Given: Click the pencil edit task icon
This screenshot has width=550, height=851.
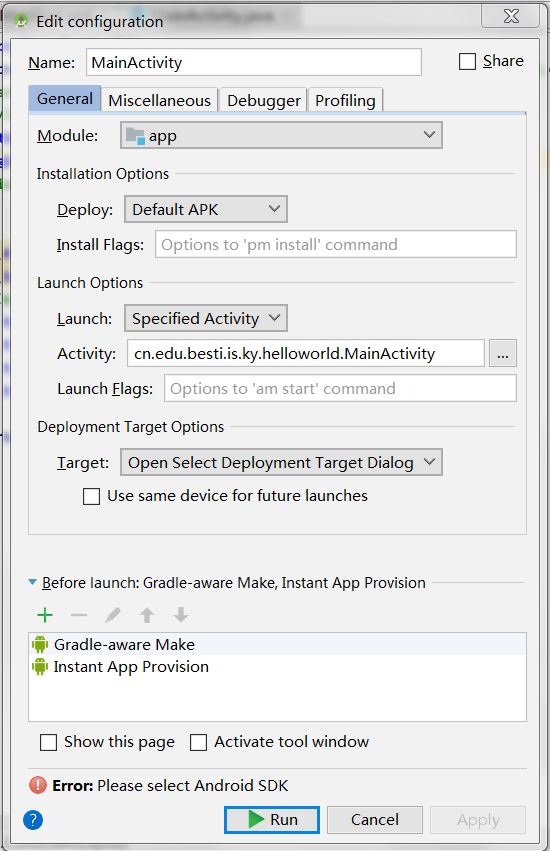Looking at the screenshot, I should [x=113, y=615].
